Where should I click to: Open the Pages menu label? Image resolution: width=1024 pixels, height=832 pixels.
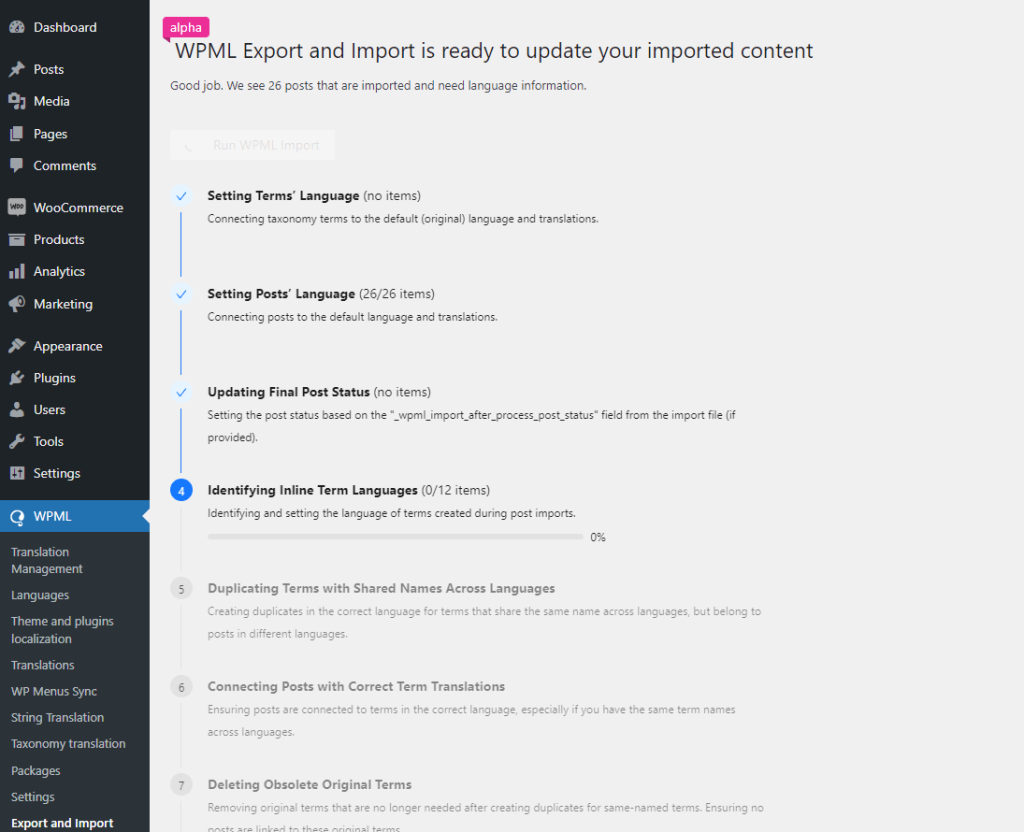(50, 134)
